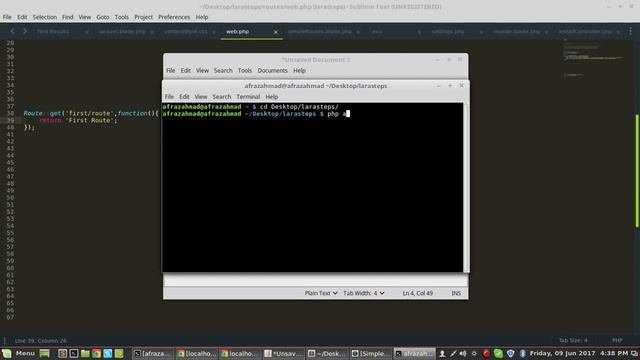Open the Help menu in terminal window
This screenshot has width=640, height=360.
[x=271, y=97]
